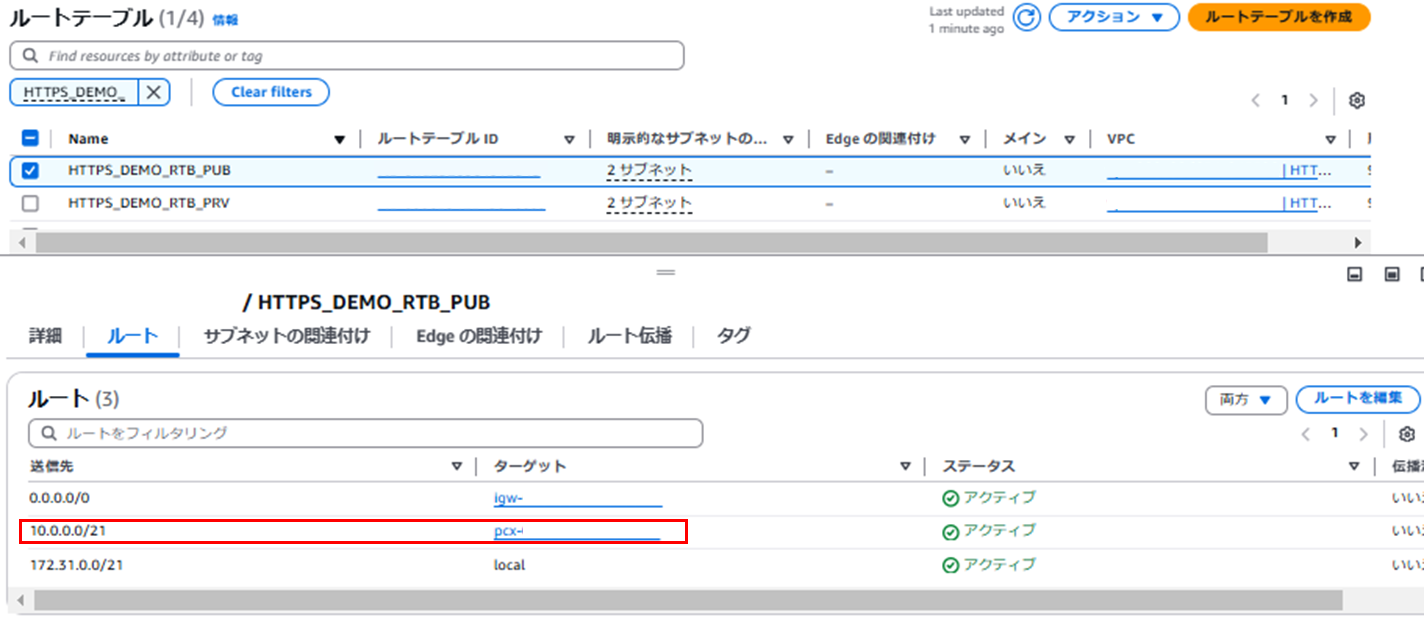Sort by VPC column
The height and width of the screenshot is (626, 1424).
coord(1330,140)
